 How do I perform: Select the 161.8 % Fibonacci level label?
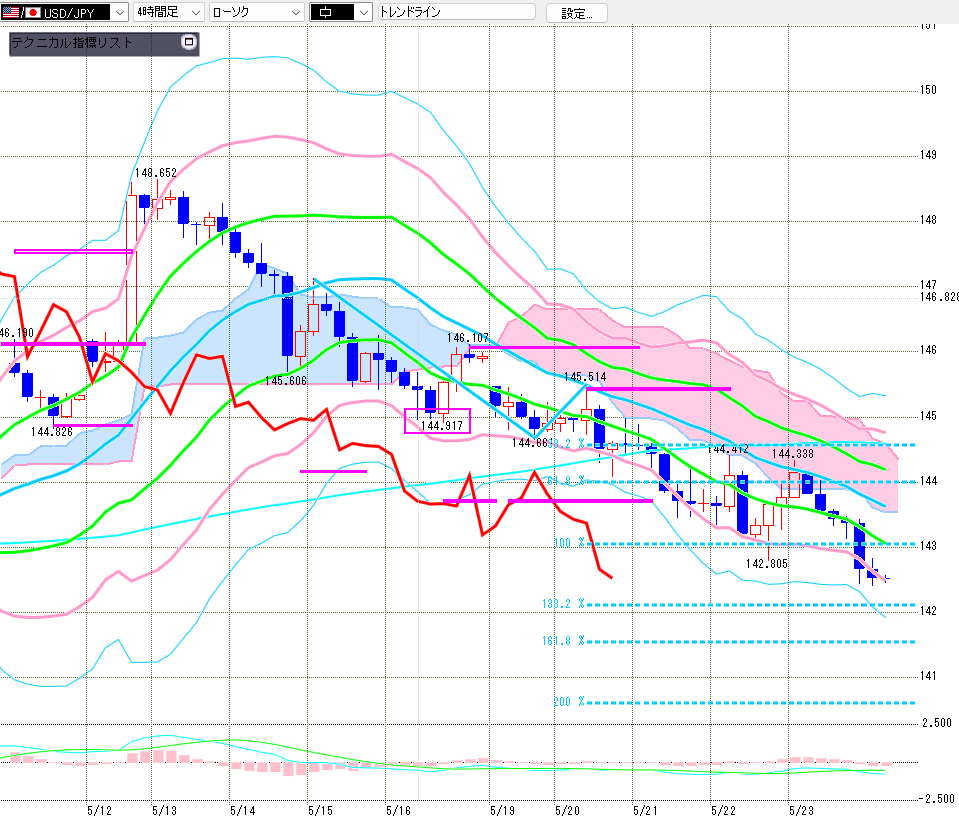[x=563, y=641]
